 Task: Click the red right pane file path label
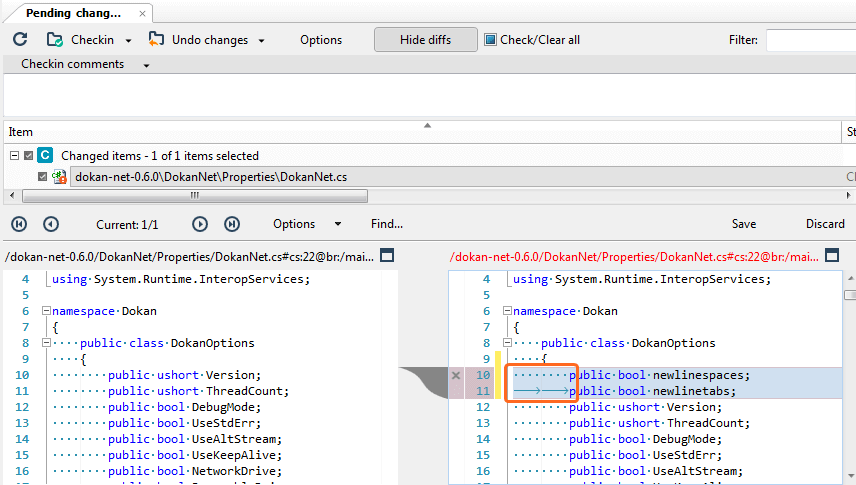click(634, 257)
